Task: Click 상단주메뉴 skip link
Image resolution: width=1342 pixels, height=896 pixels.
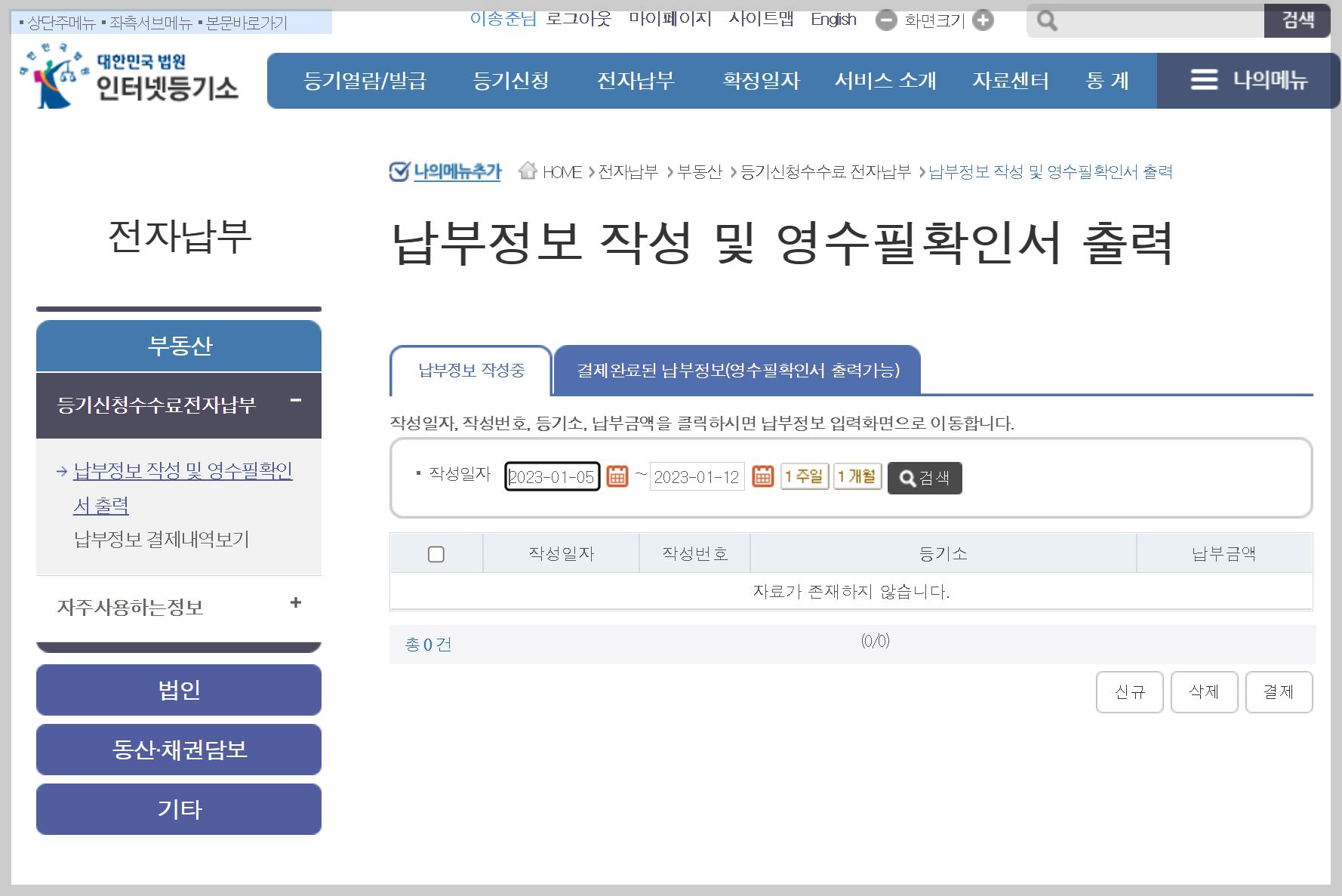Action: click(x=61, y=23)
